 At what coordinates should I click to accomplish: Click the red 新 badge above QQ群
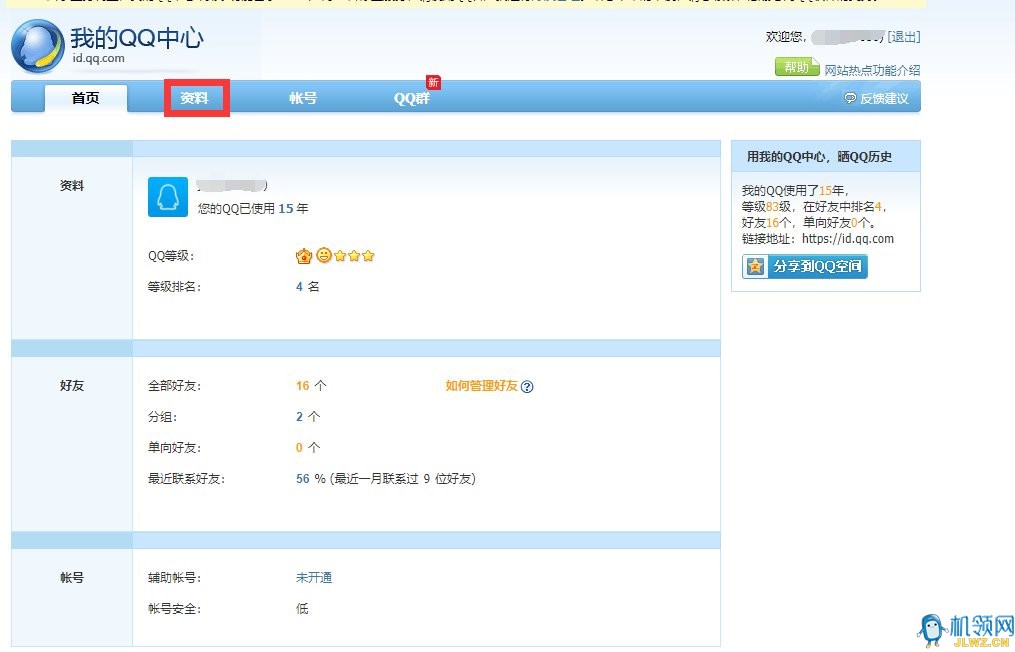433,82
